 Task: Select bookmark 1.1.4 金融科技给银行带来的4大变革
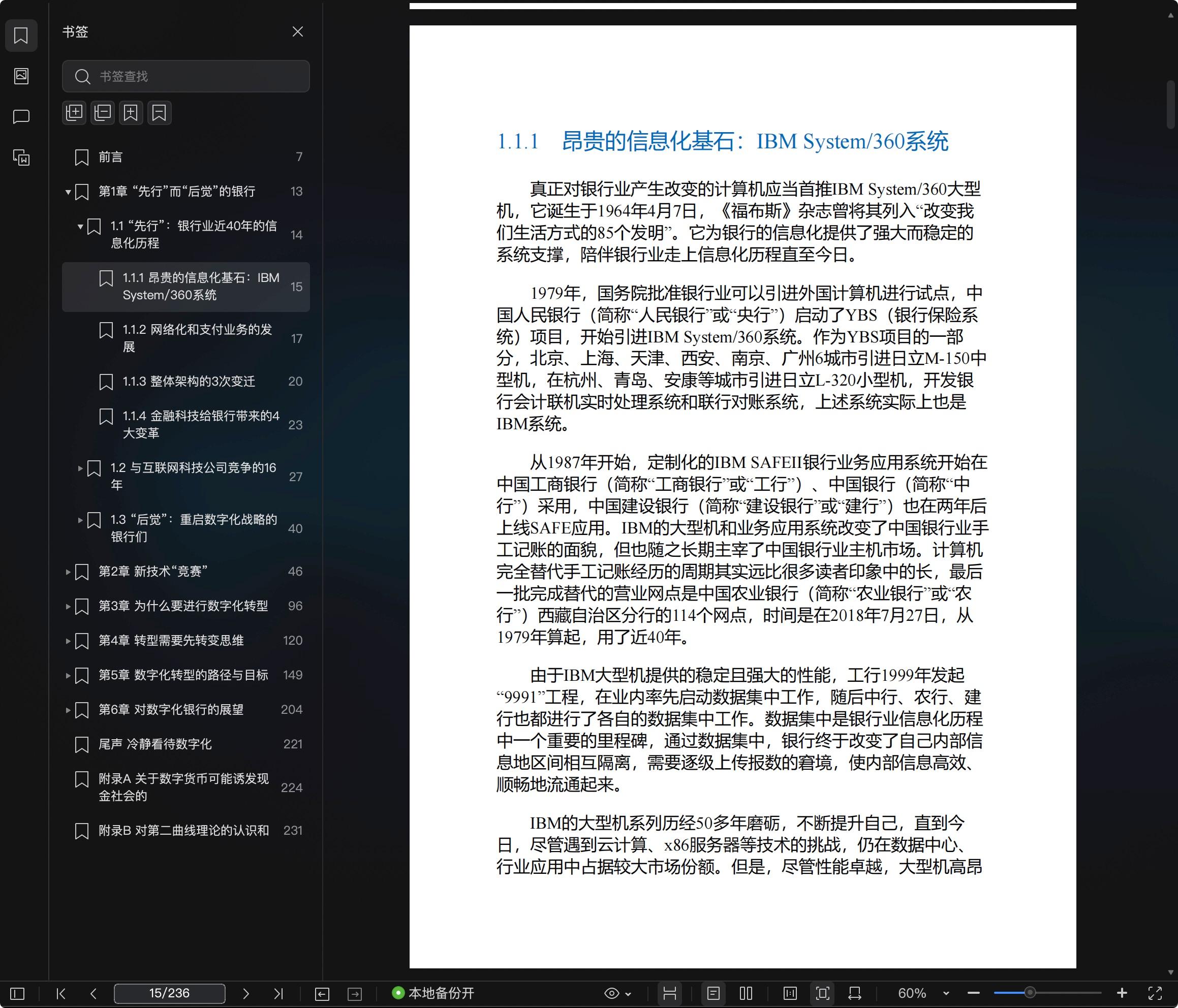(x=186, y=425)
